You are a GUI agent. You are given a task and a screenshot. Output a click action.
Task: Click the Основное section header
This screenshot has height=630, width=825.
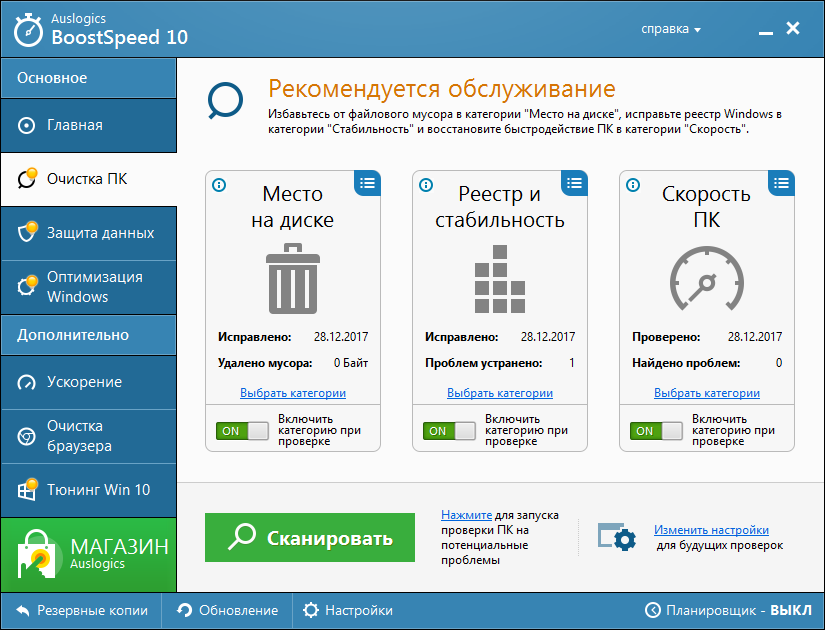click(x=88, y=78)
